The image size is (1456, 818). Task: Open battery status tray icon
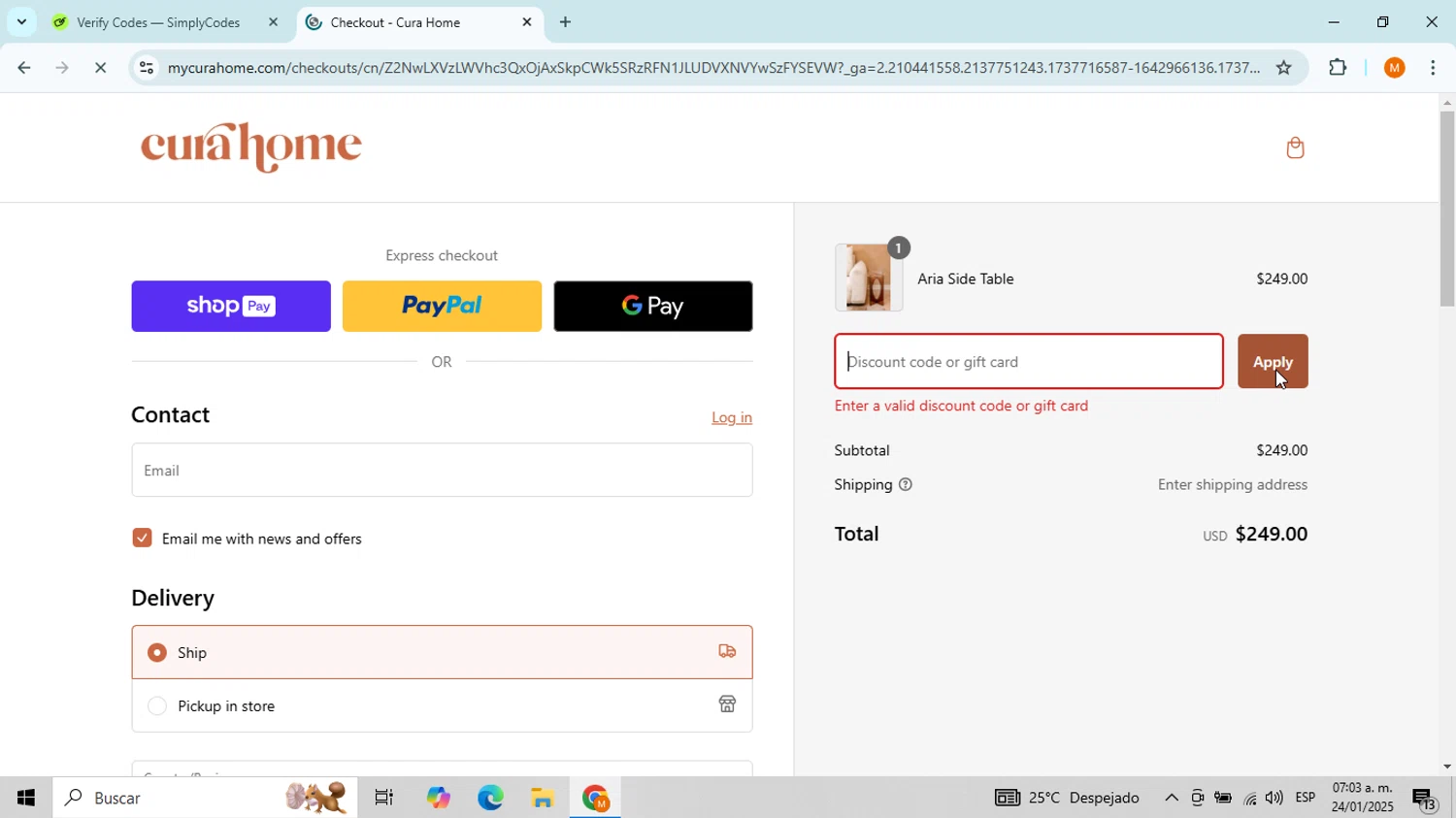1223,798
